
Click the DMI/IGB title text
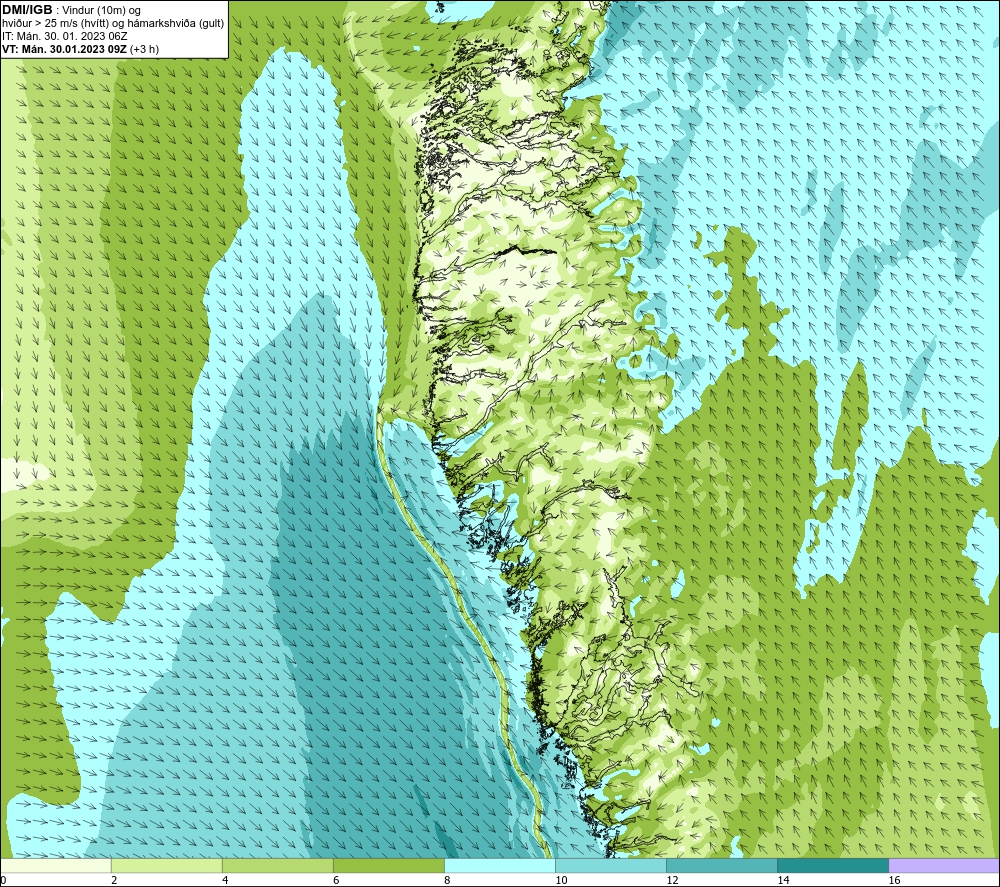point(27,10)
